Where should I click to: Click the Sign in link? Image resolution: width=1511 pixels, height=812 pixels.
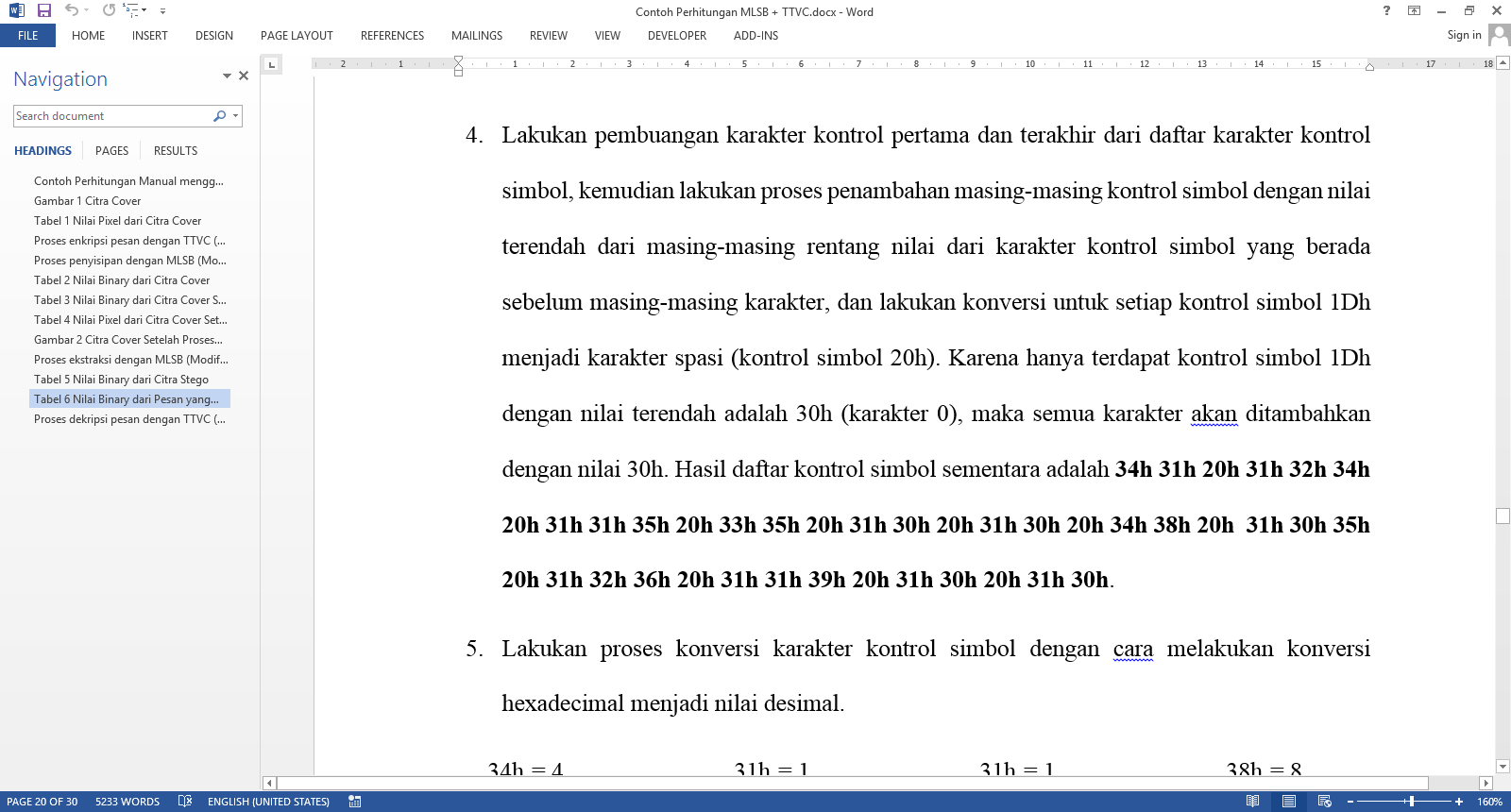coord(1464,35)
